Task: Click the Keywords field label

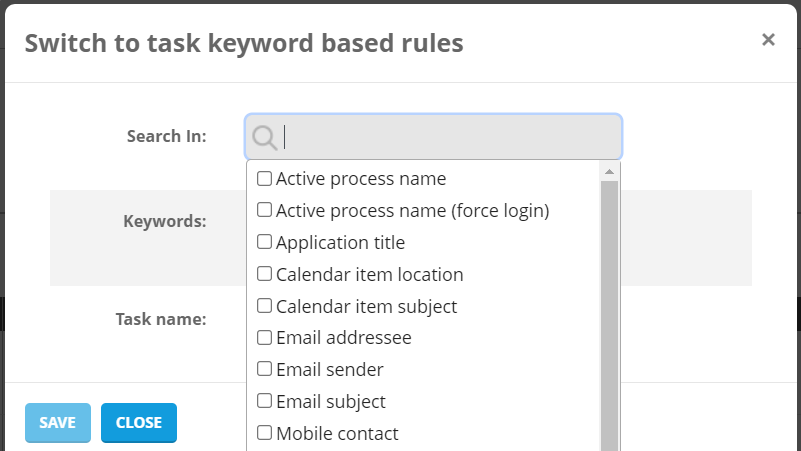Action: (165, 221)
